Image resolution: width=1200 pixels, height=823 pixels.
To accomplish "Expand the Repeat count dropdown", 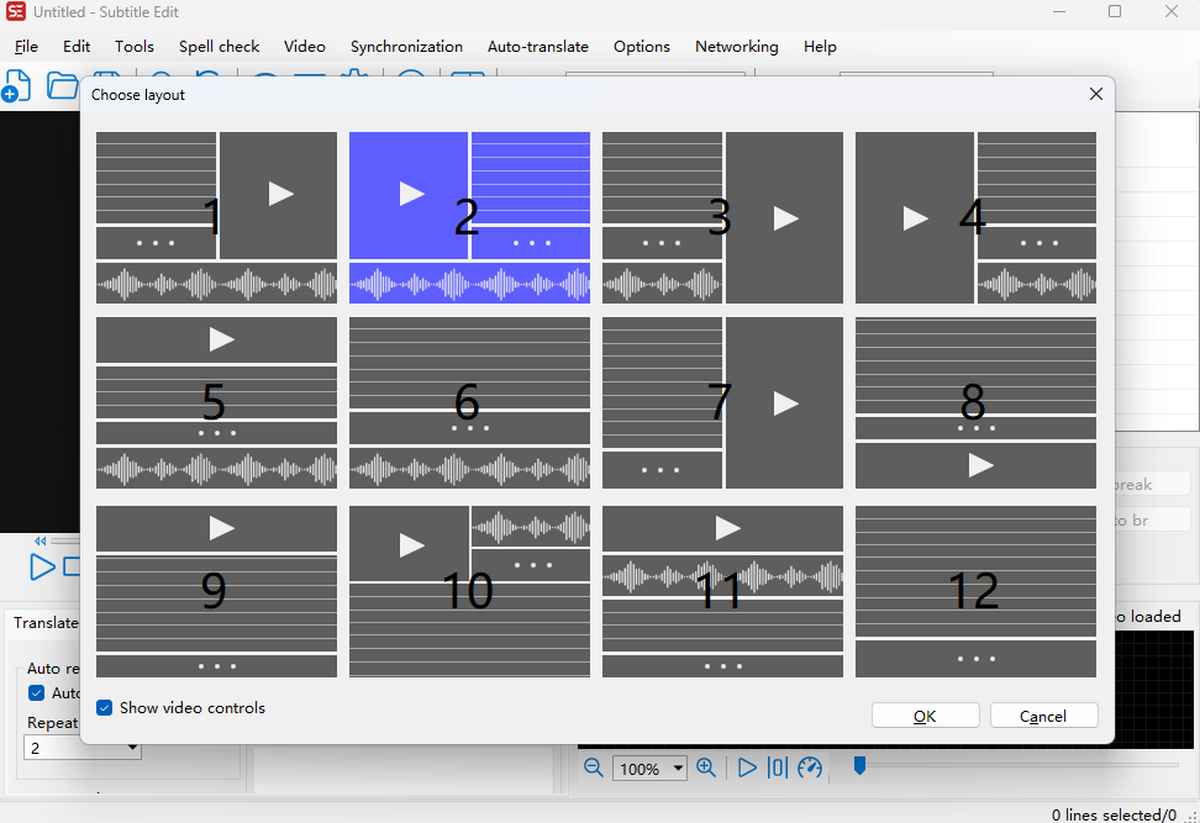I will [x=132, y=747].
